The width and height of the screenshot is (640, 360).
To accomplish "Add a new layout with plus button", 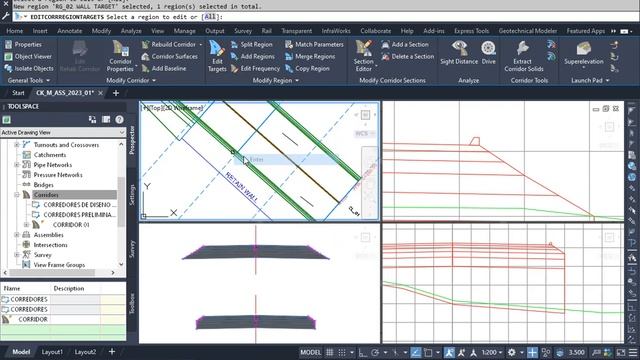I will 112,352.
